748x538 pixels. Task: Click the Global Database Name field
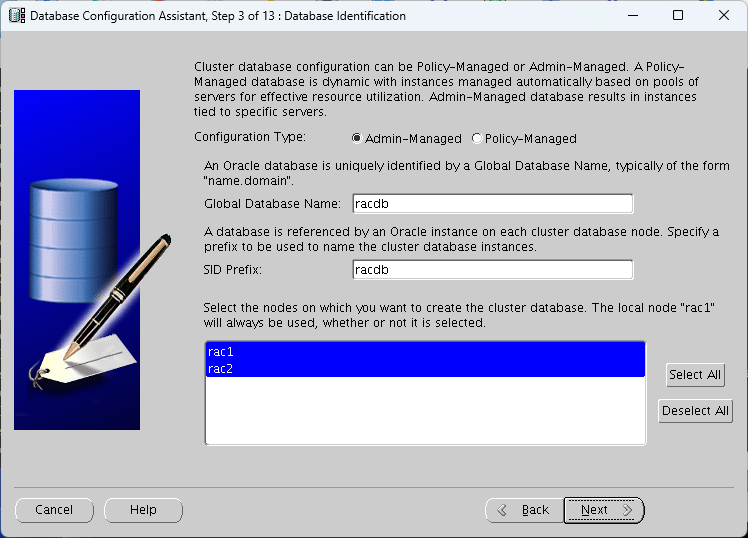coord(493,204)
